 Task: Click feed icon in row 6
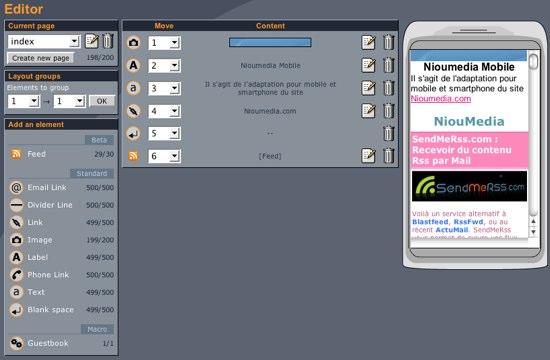[133, 156]
